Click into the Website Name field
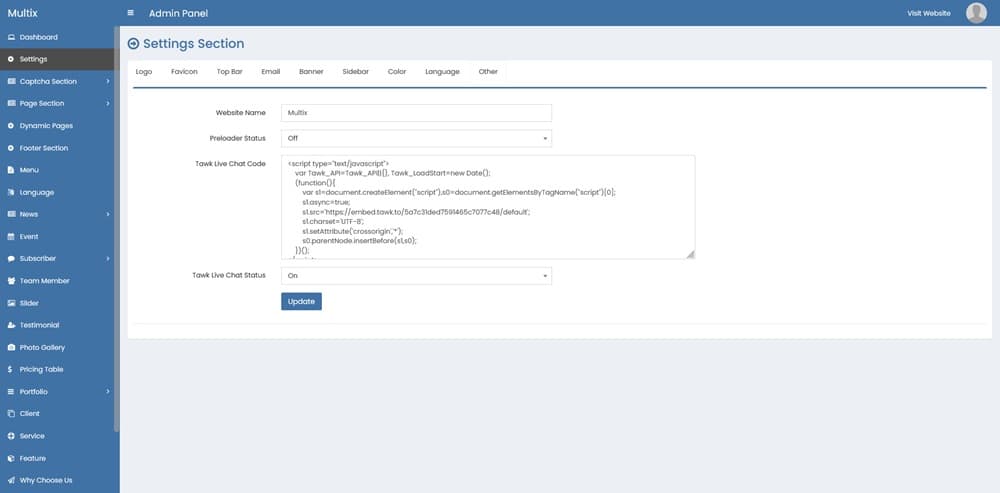The height and width of the screenshot is (493, 1000). (416, 113)
